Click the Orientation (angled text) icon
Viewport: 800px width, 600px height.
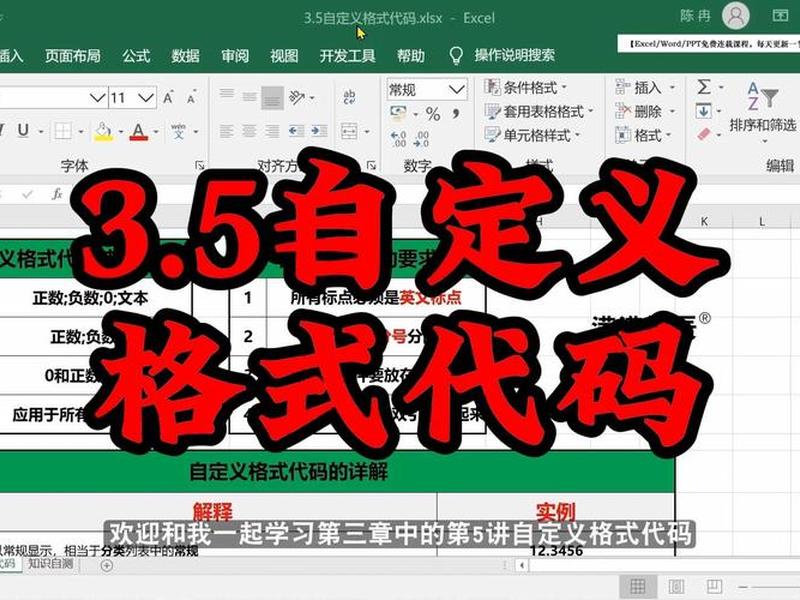(297, 97)
